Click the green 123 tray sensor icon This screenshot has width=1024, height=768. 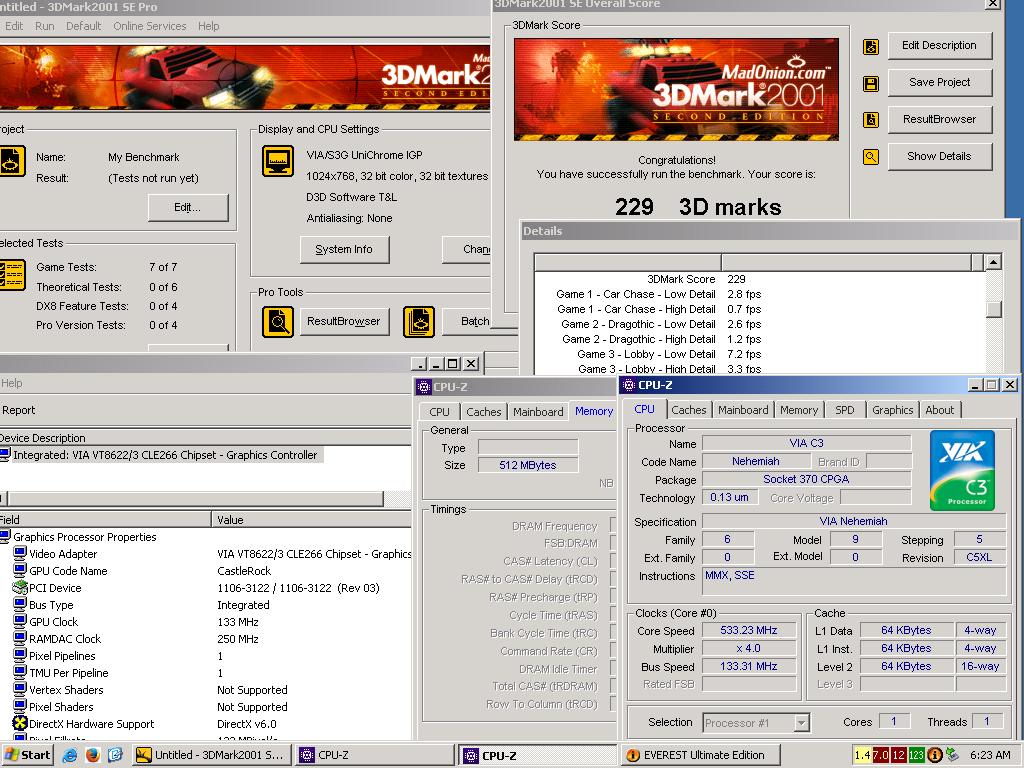pyautogui.click(x=916, y=755)
